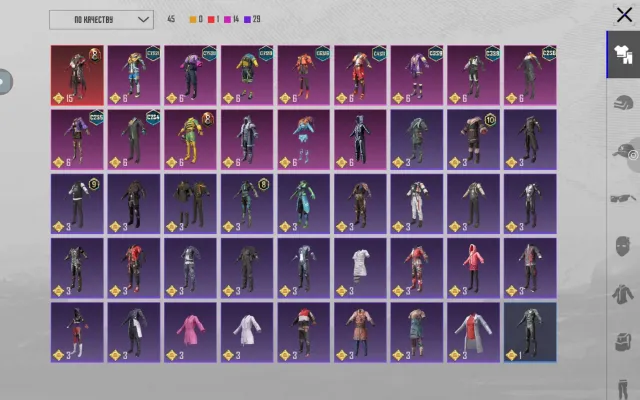This screenshot has height=400, width=640.
Task: Select the short white dress outfit
Action: pos(360,268)
